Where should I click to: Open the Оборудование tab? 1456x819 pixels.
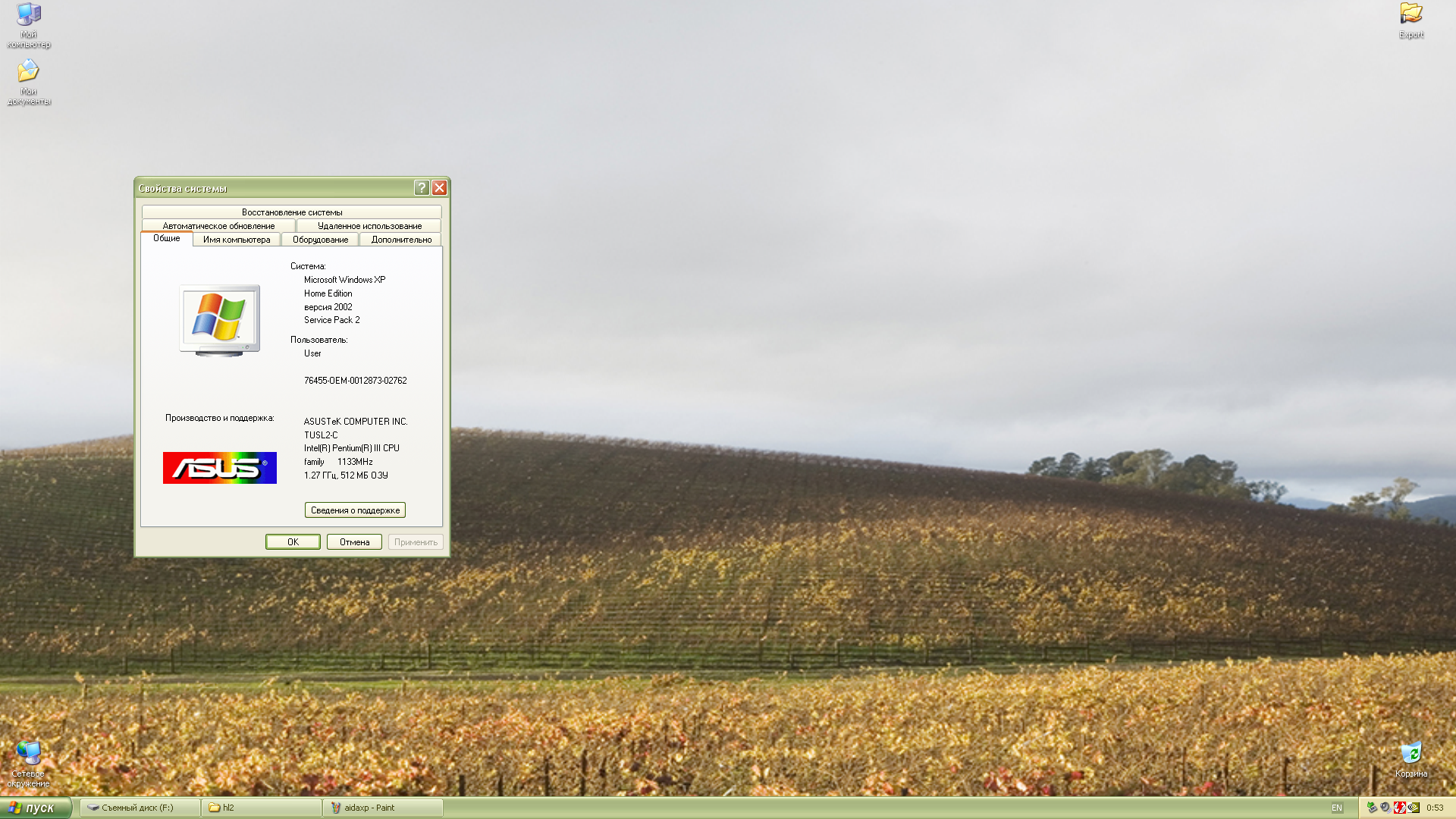320,240
